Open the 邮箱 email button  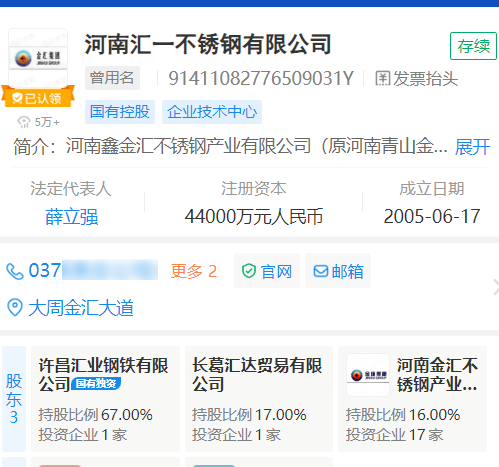(x=338, y=271)
